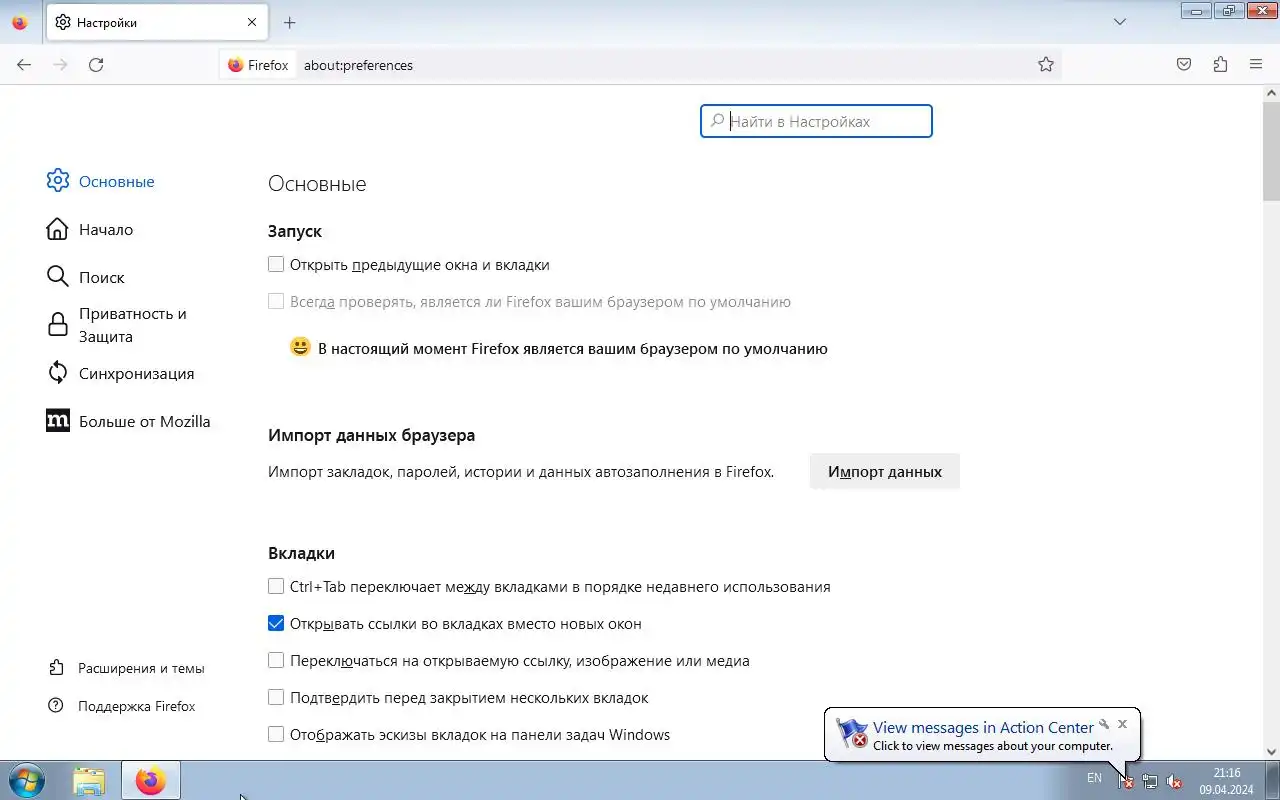Click the Action Center flag tray icon

pyautogui.click(x=1126, y=780)
